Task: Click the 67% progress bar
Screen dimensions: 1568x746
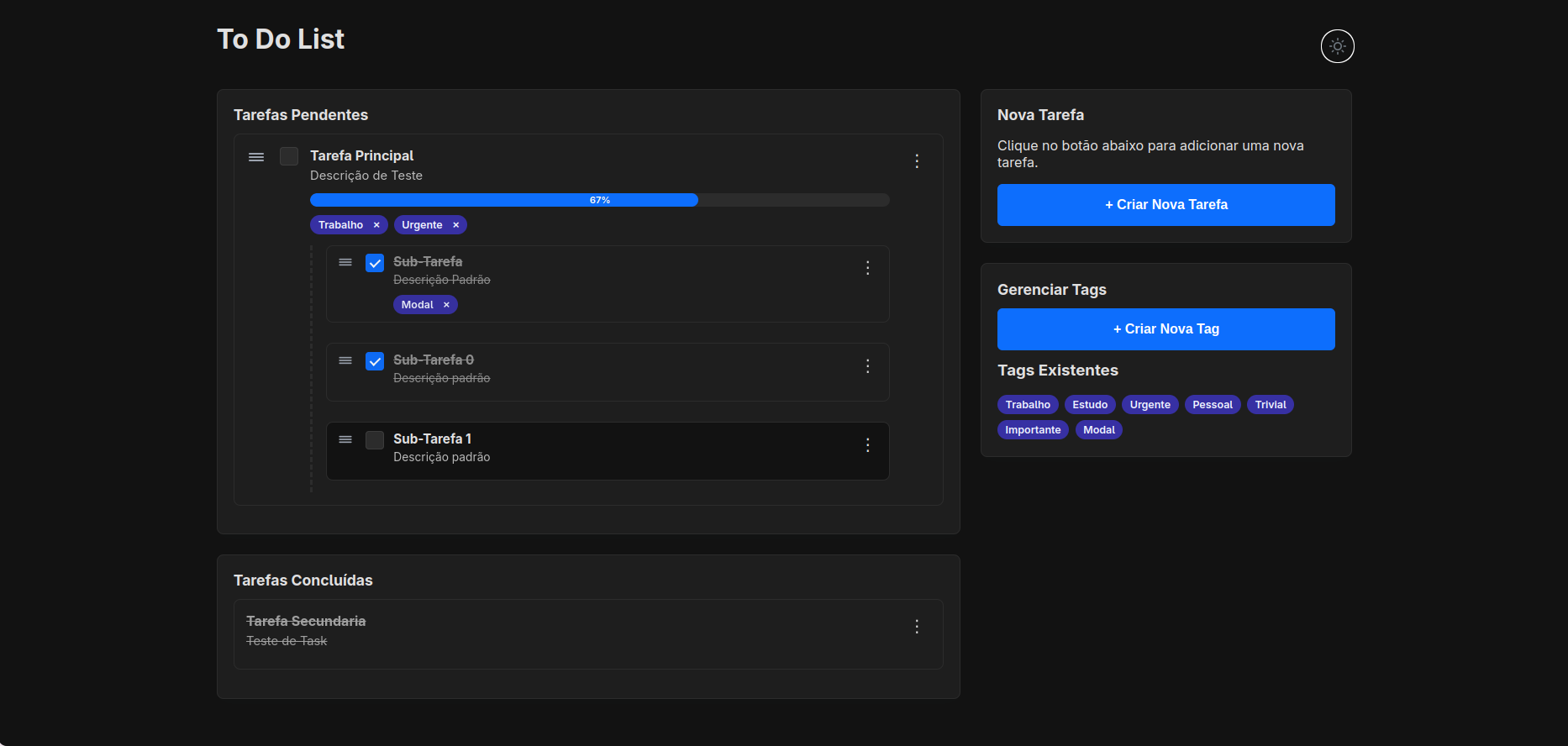Action: click(599, 200)
